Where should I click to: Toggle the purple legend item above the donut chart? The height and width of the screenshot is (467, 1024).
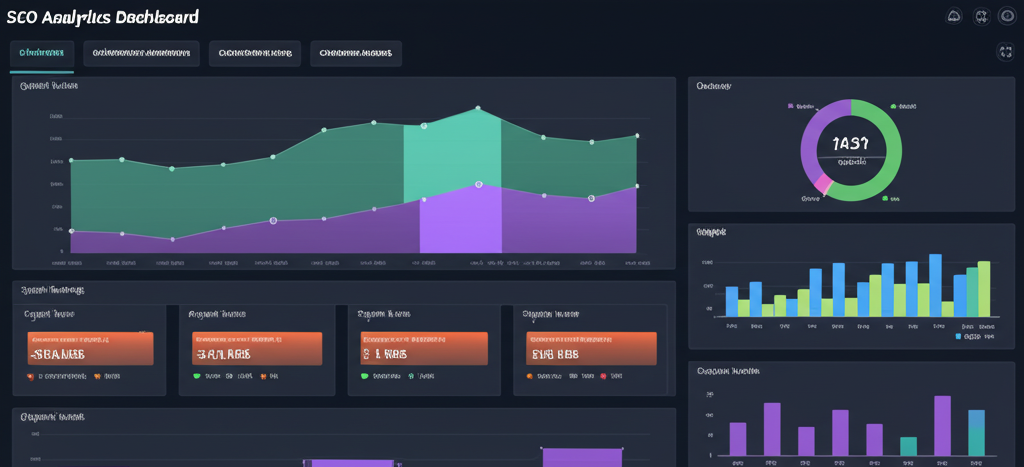[x=791, y=105]
